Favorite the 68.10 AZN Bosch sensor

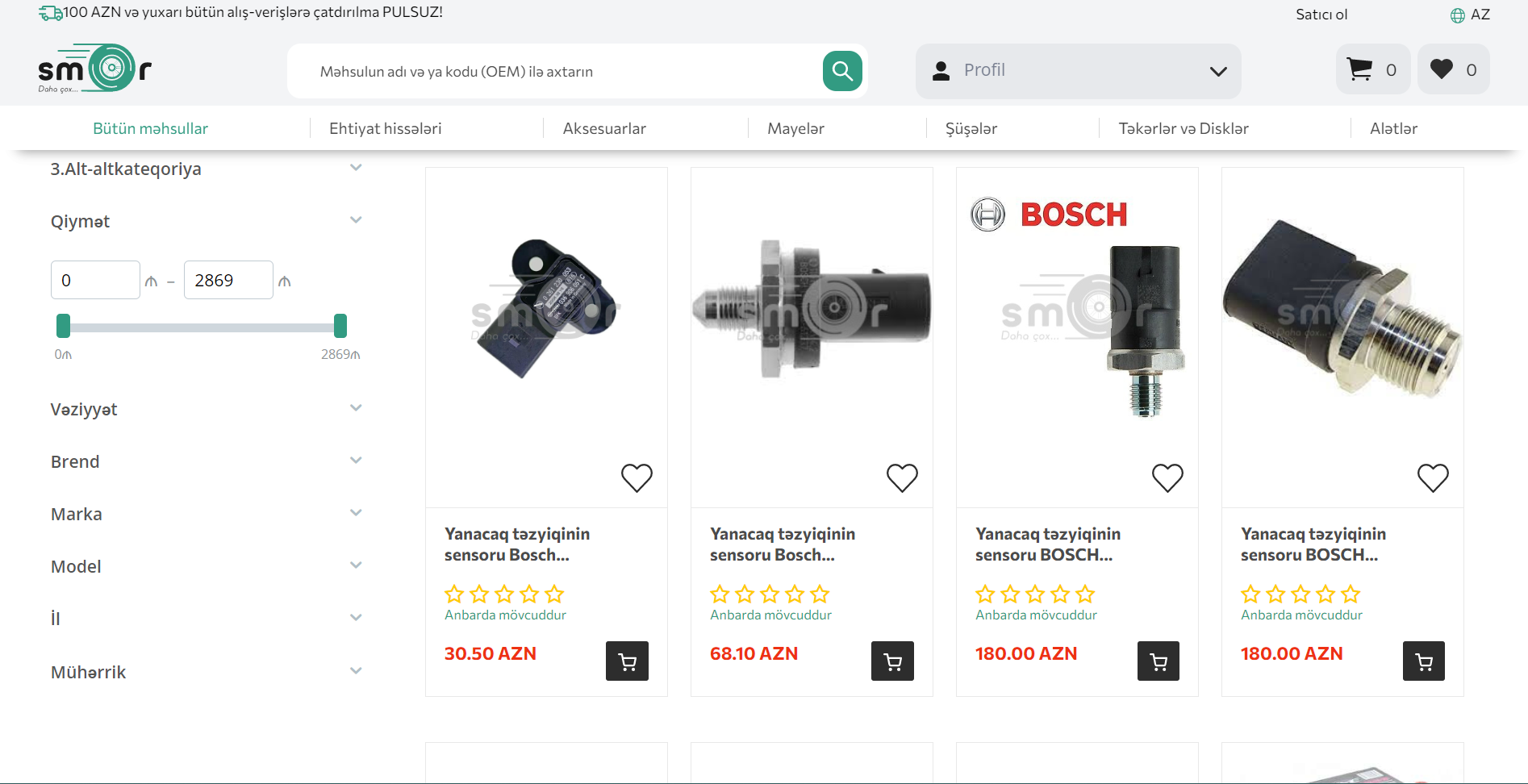point(902,477)
